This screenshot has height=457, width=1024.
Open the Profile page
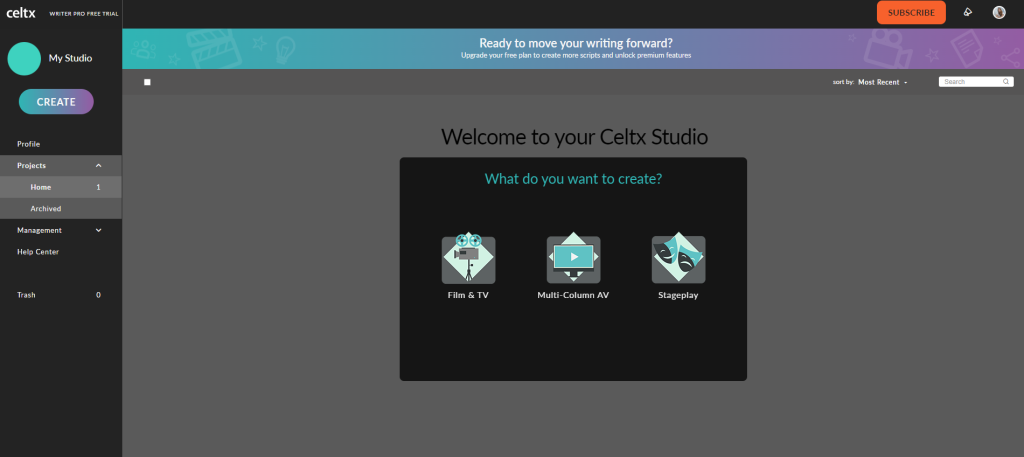pyautogui.click(x=29, y=144)
